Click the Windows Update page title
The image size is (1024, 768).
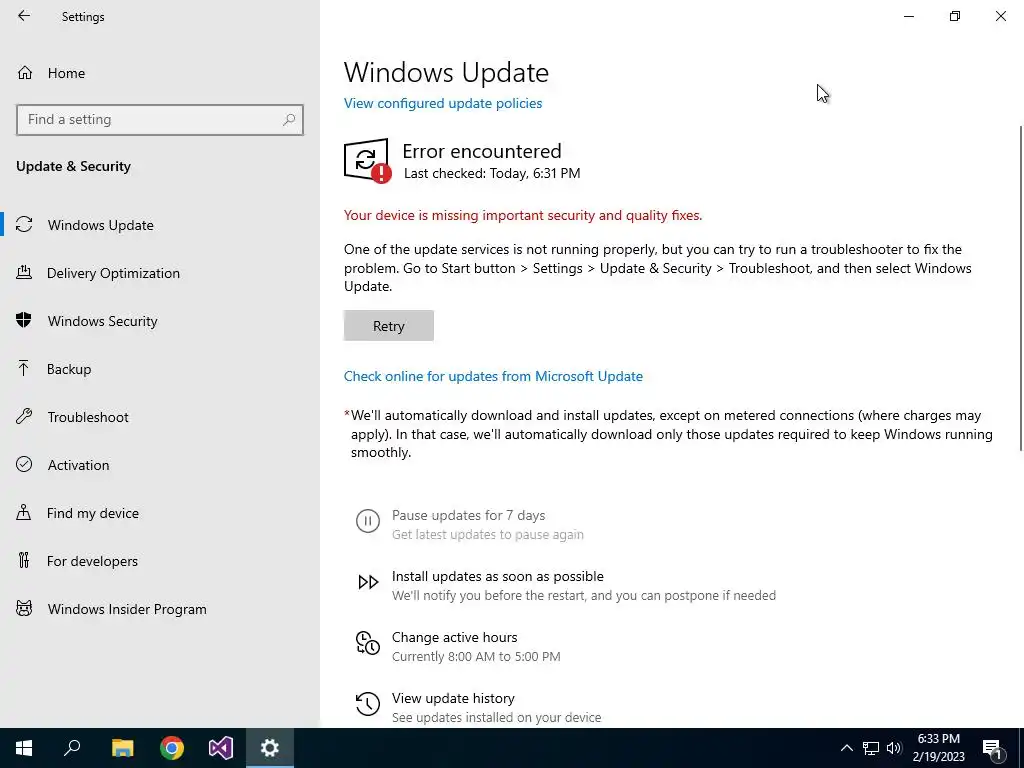coord(446,72)
